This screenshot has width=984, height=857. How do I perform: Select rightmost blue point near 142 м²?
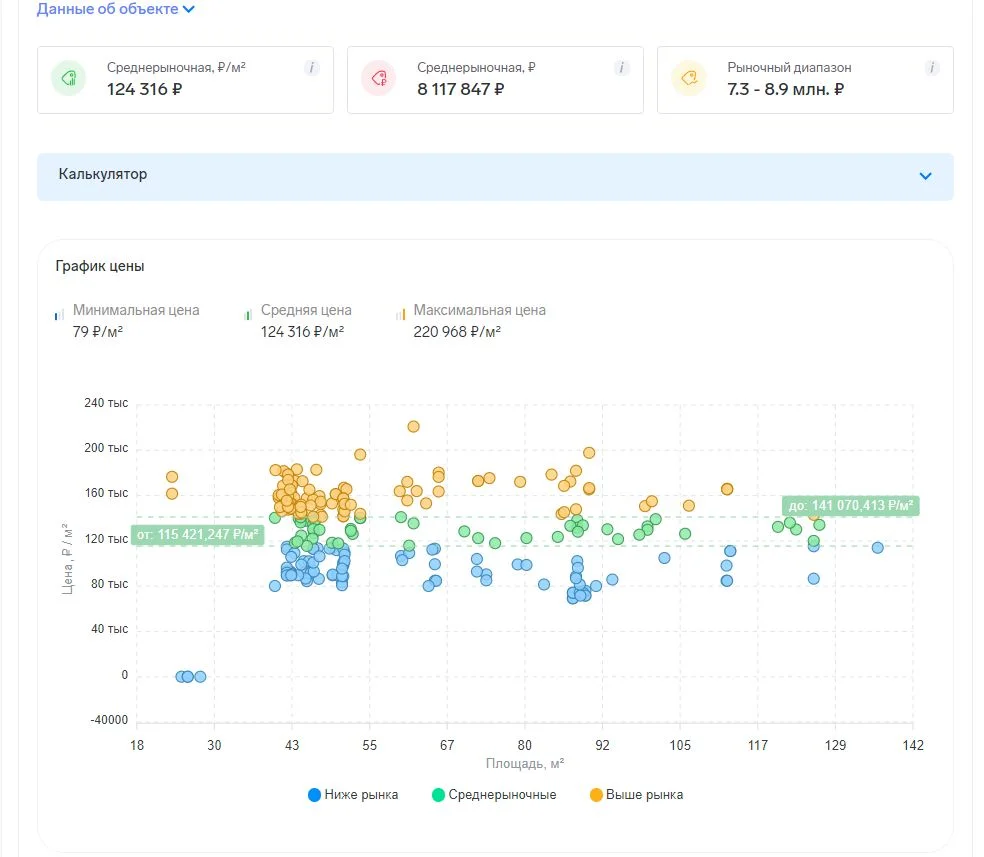point(877,548)
